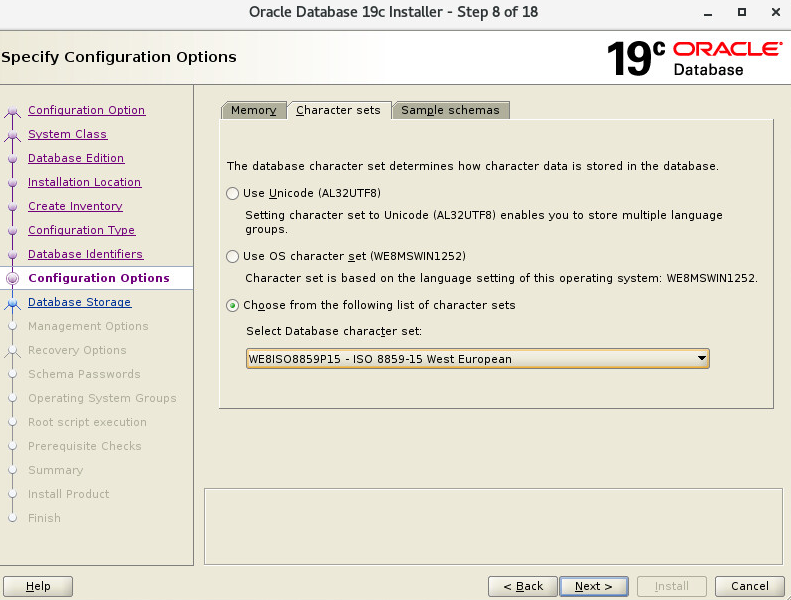The image size is (791, 600).
Task: Click the Next button
Action: click(594, 586)
